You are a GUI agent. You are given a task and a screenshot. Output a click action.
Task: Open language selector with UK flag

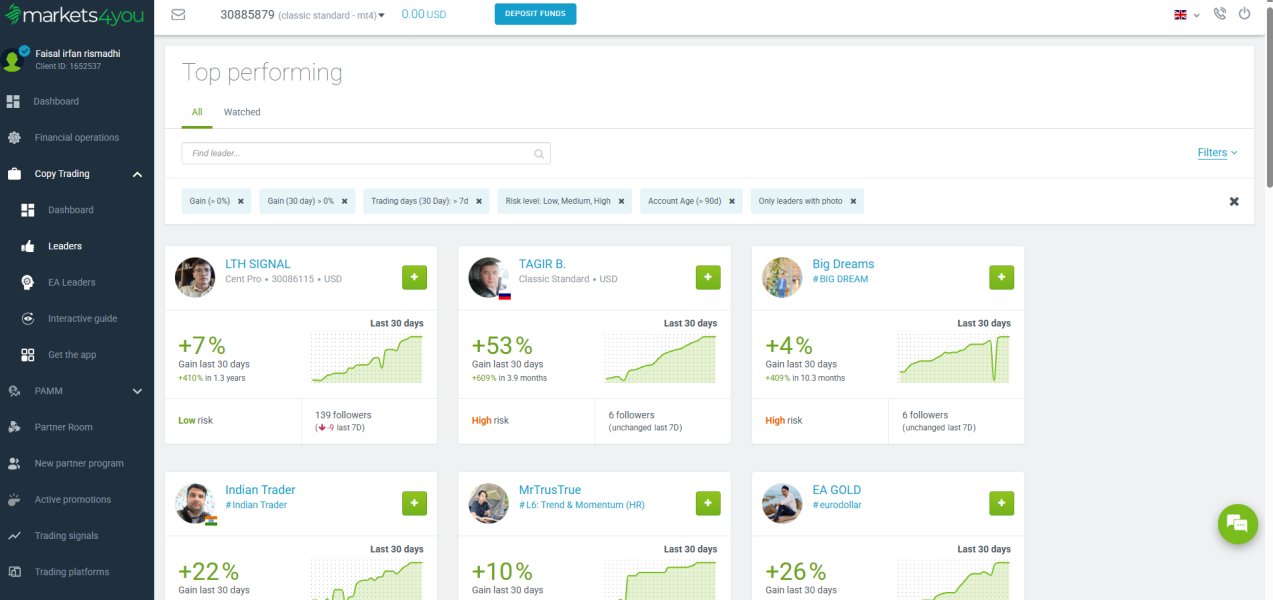[x=1186, y=14]
